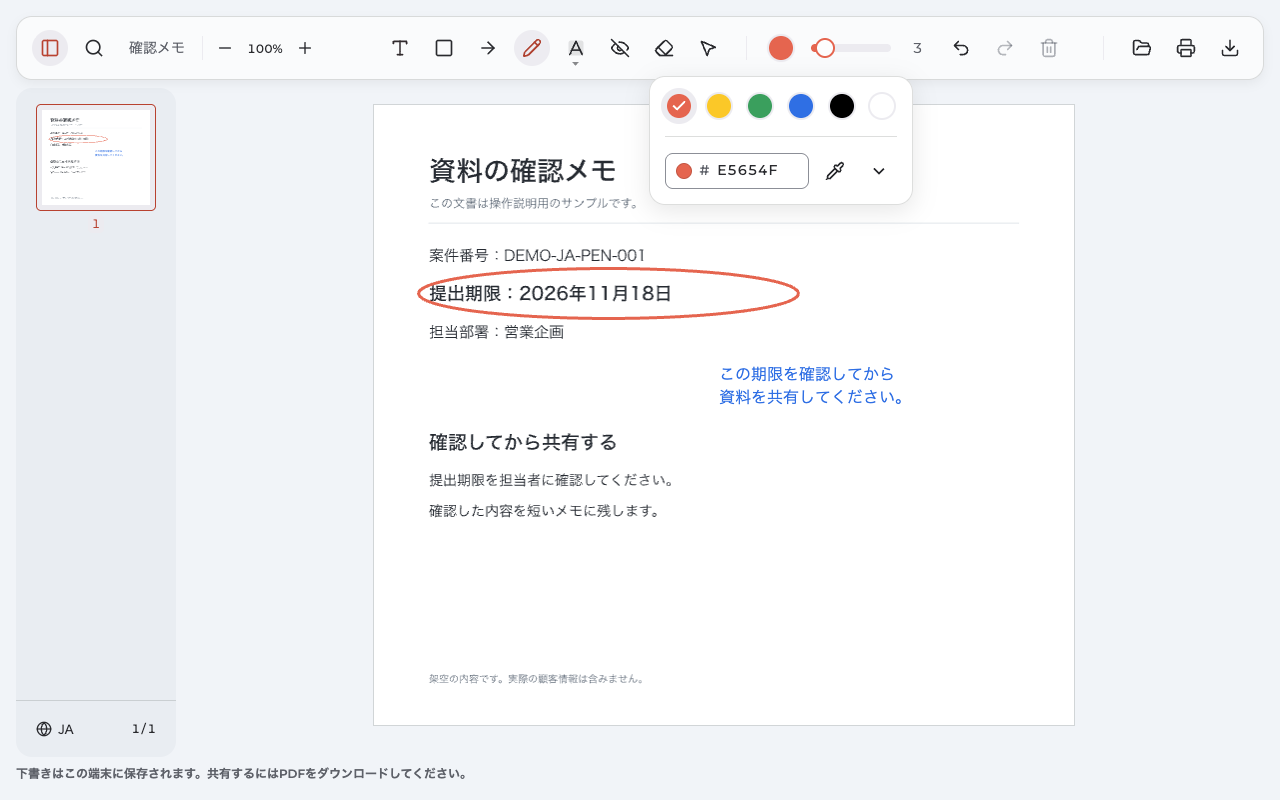Click the circled 提出期限：2026年11月18日 text

pyautogui.click(x=550, y=294)
